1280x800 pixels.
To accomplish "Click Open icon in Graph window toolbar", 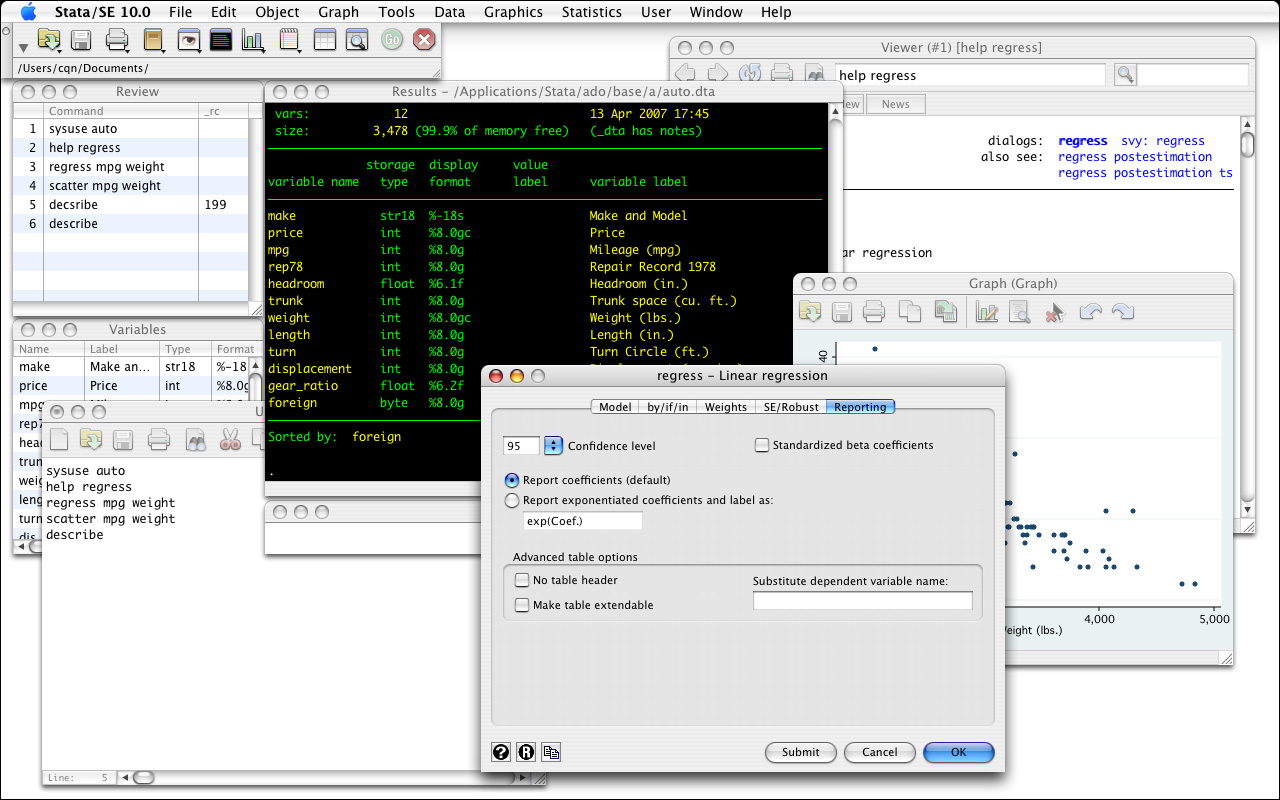I will click(x=810, y=311).
